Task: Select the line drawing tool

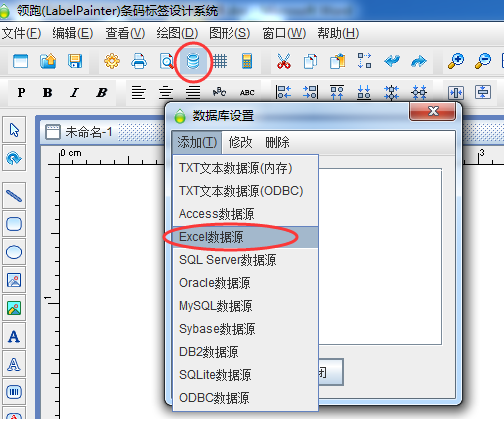Action: click(14, 196)
